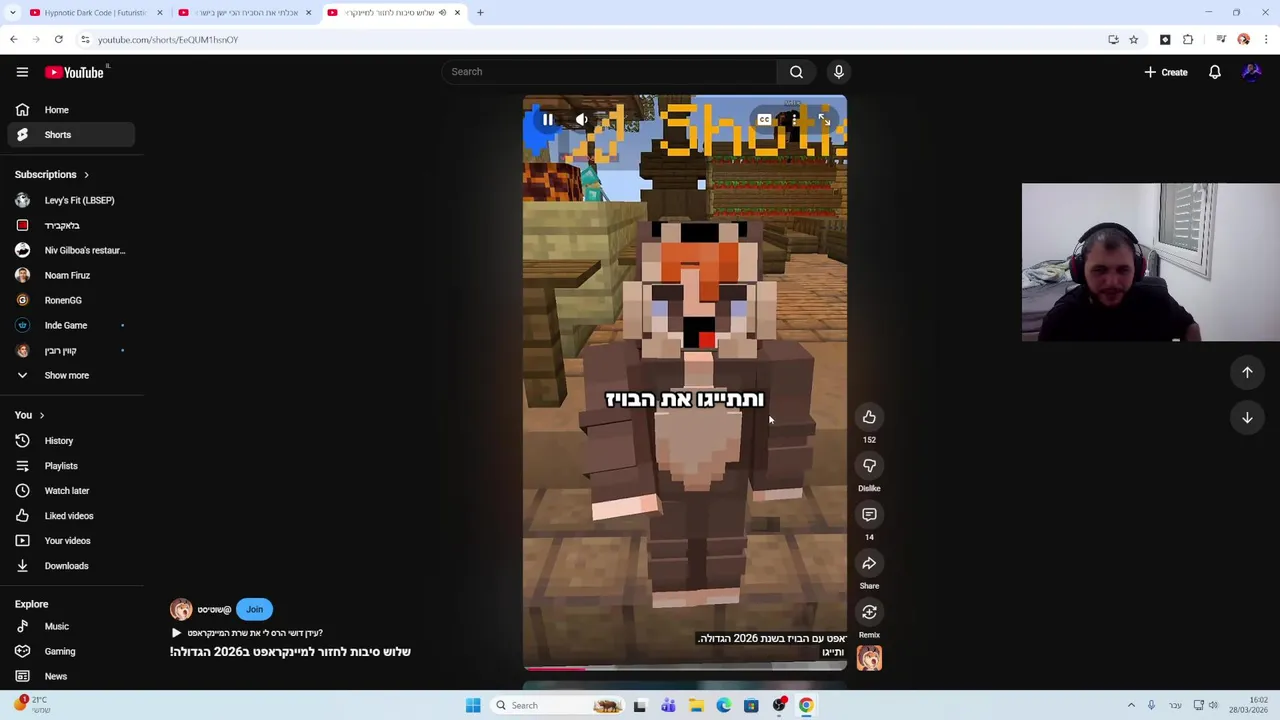Open Niv Gilboa's restaurant channel

click(70, 250)
